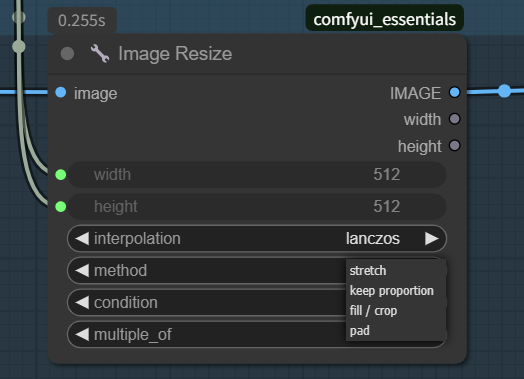Click the comfyui_essentials badge
This screenshot has width=524, height=379.
[385, 19]
